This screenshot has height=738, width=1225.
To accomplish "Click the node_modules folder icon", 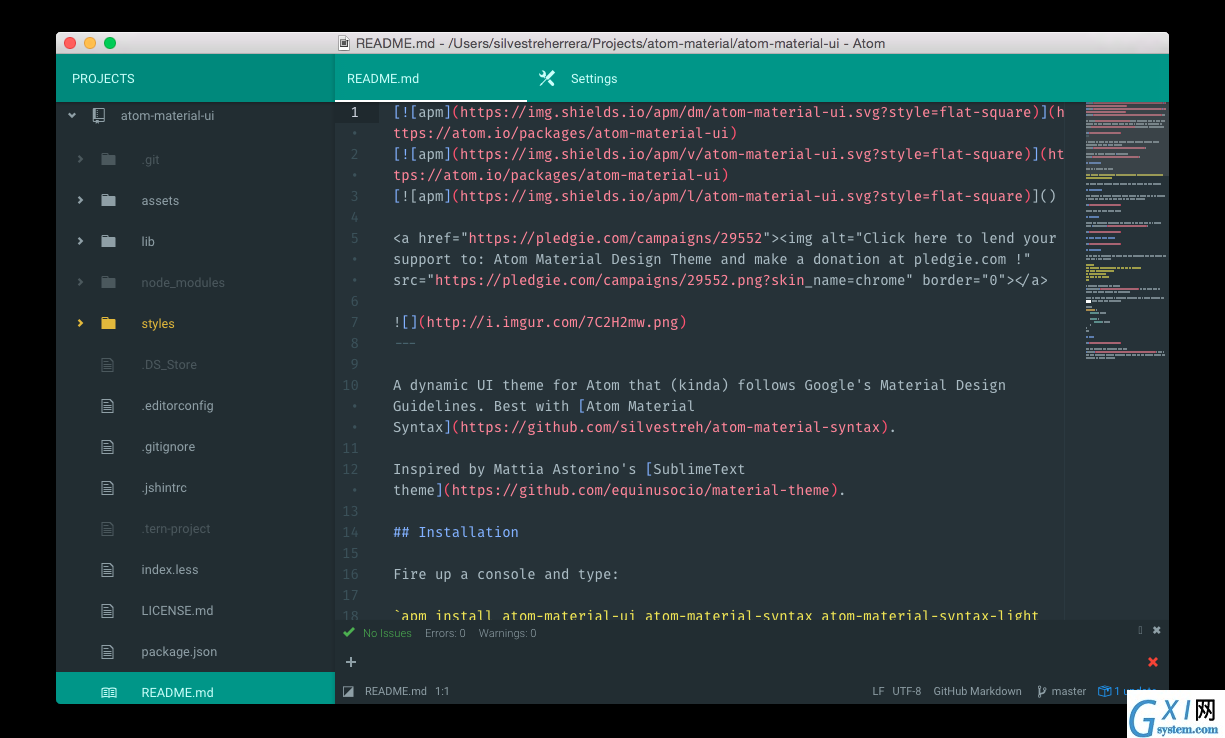I will [x=108, y=282].
